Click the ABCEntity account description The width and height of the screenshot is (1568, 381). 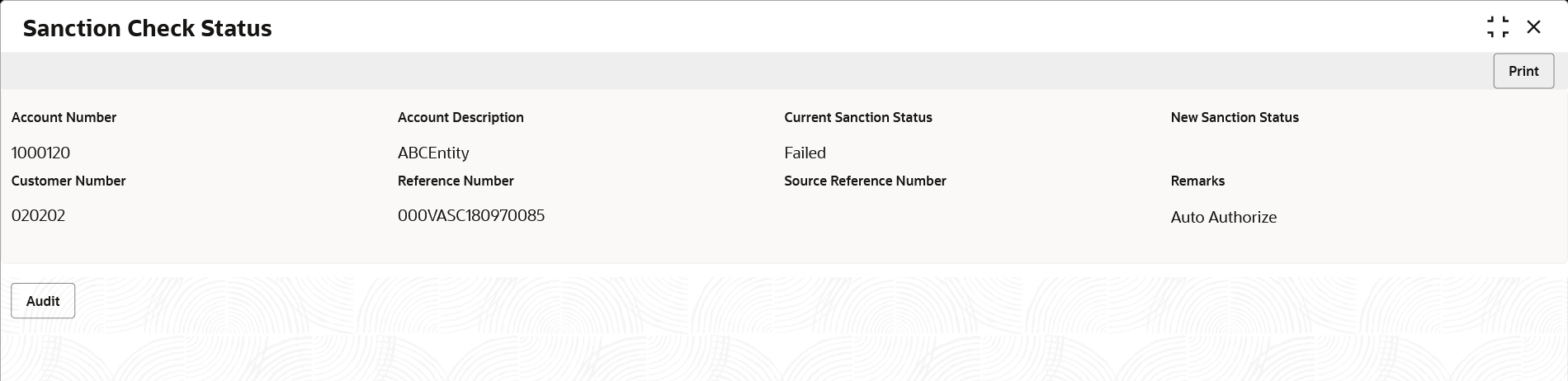pos(433,153)
